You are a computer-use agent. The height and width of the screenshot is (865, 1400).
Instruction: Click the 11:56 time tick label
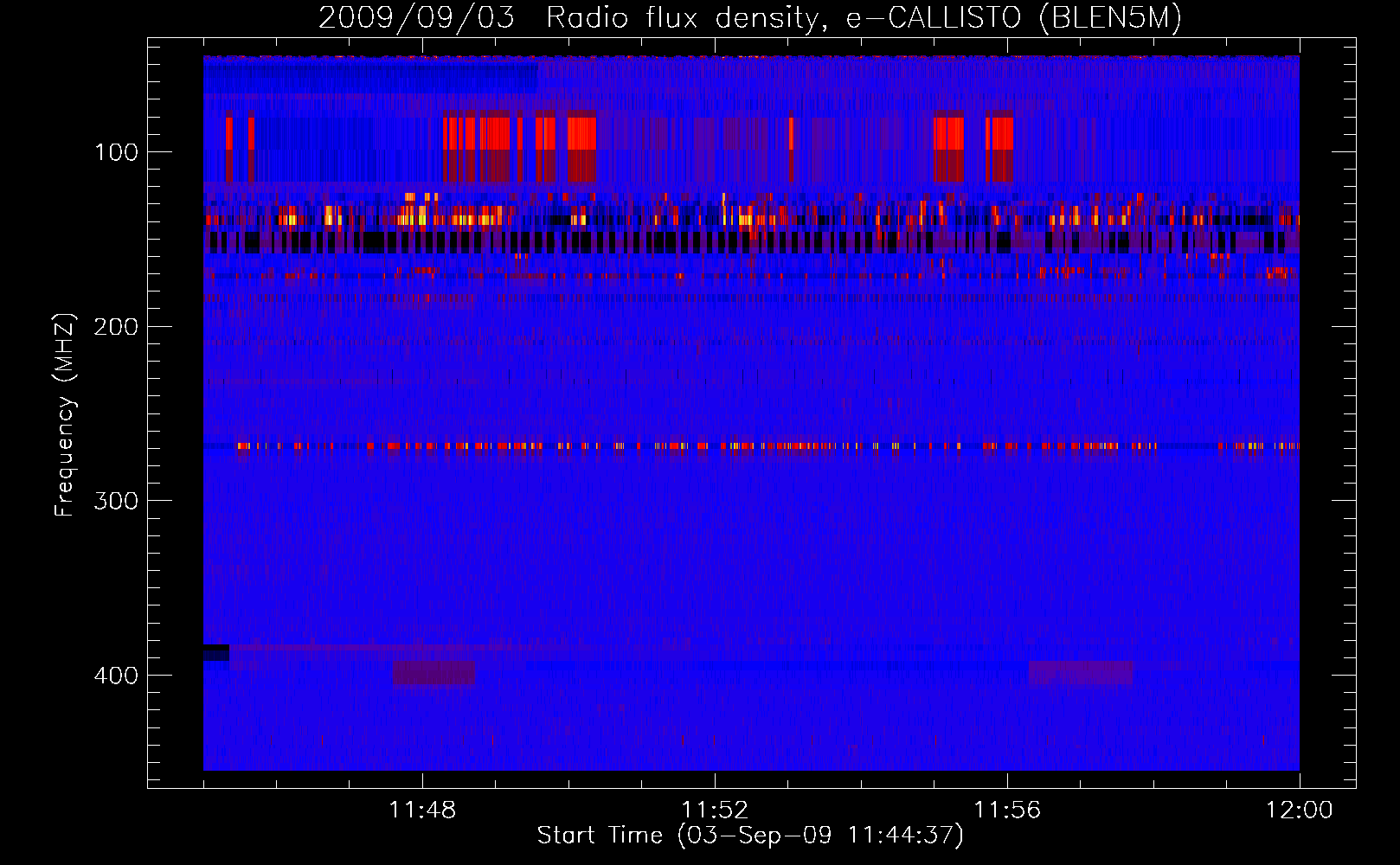[1007, 811]
